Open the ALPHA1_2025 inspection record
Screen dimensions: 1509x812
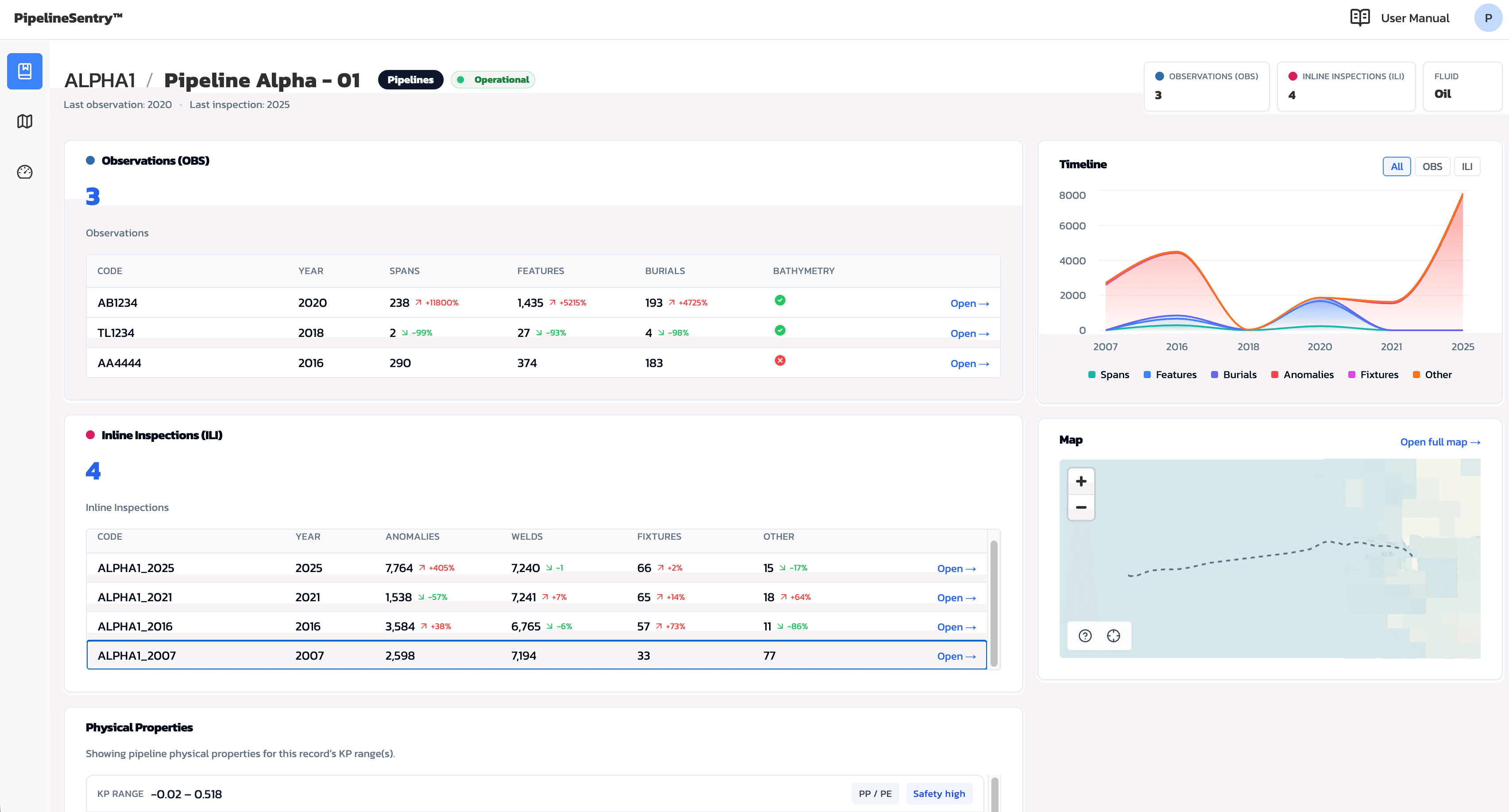(956, 568)
